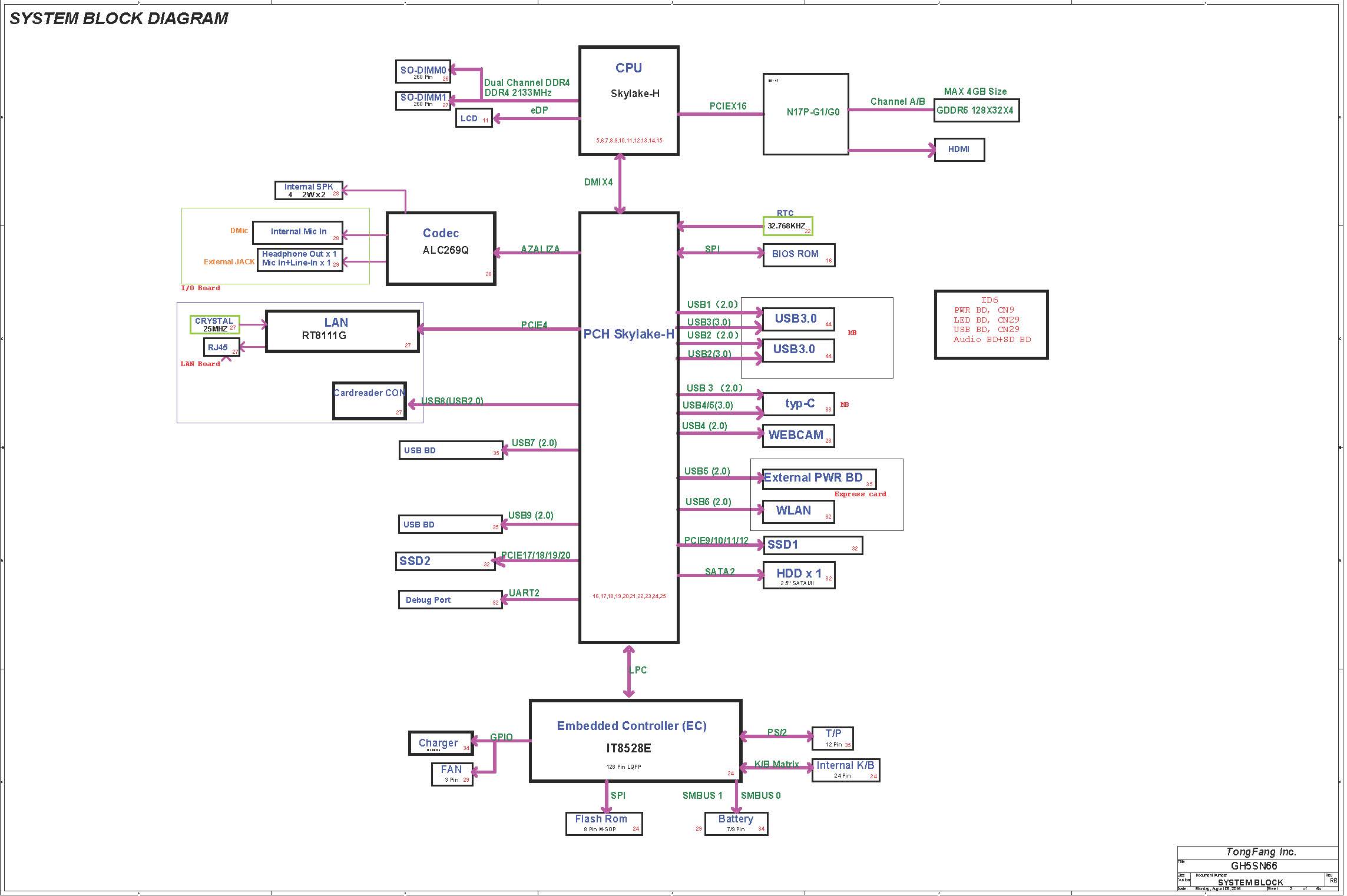
Task: Click the LCD display box
Action: [474, 118]
